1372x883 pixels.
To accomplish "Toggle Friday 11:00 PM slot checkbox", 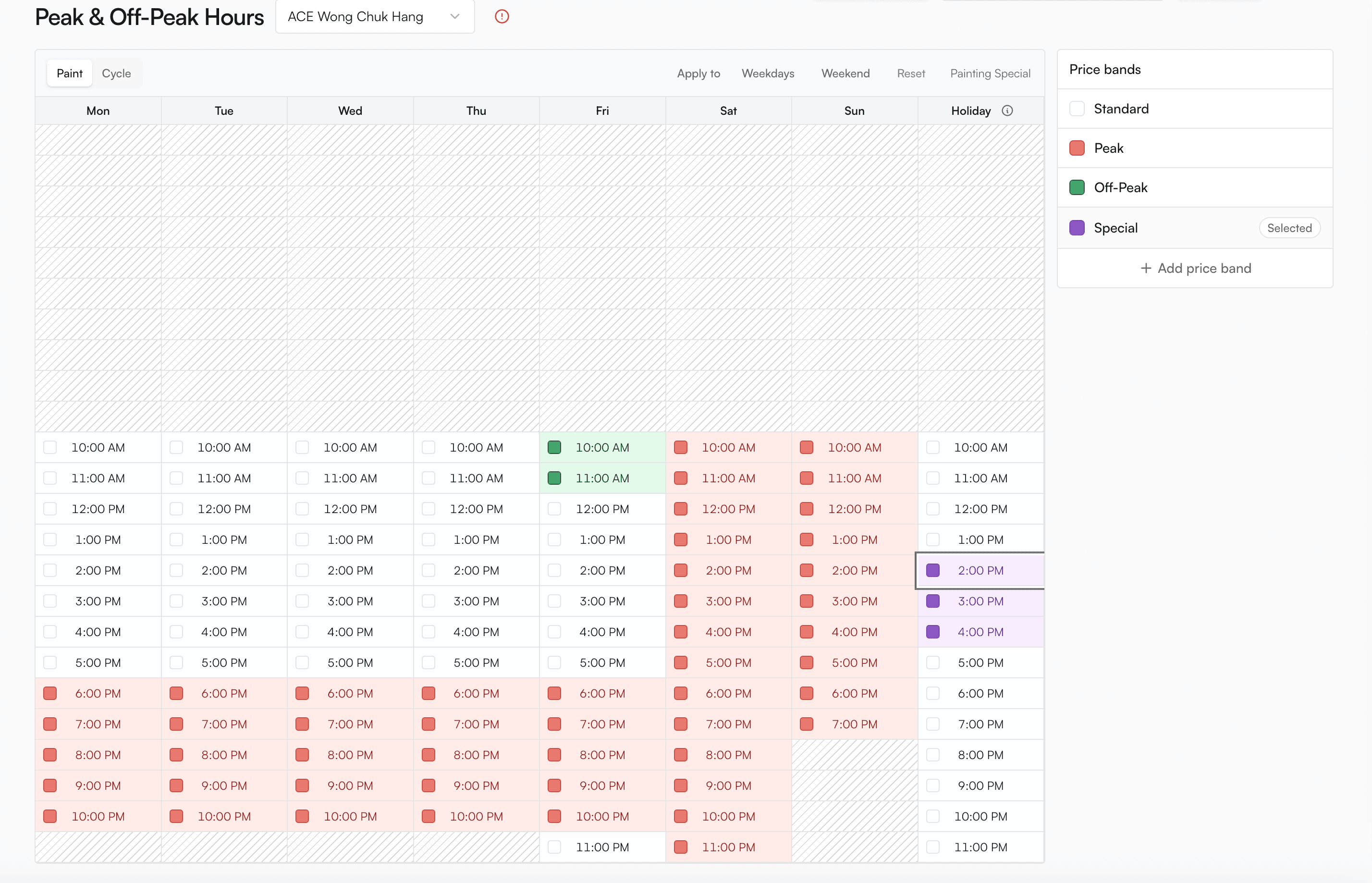I will 554,847.
